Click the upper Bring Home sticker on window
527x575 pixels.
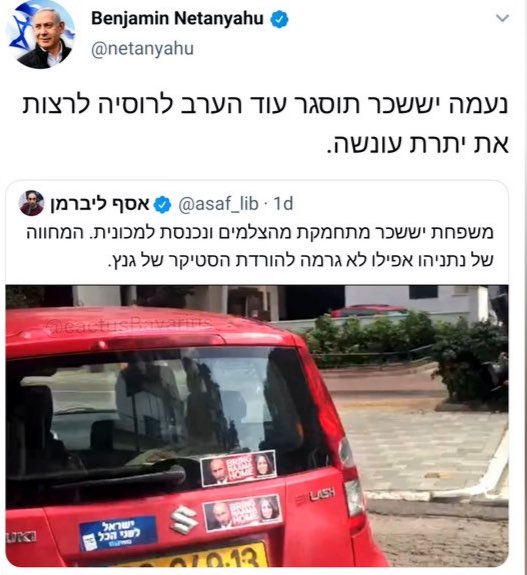click(238, 468)
